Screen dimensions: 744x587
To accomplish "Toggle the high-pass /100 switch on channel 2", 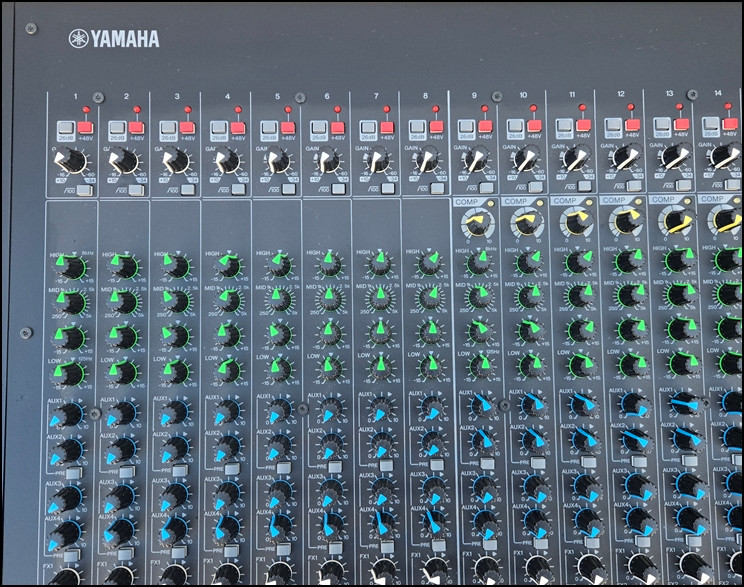I will [x=136, y=190].
